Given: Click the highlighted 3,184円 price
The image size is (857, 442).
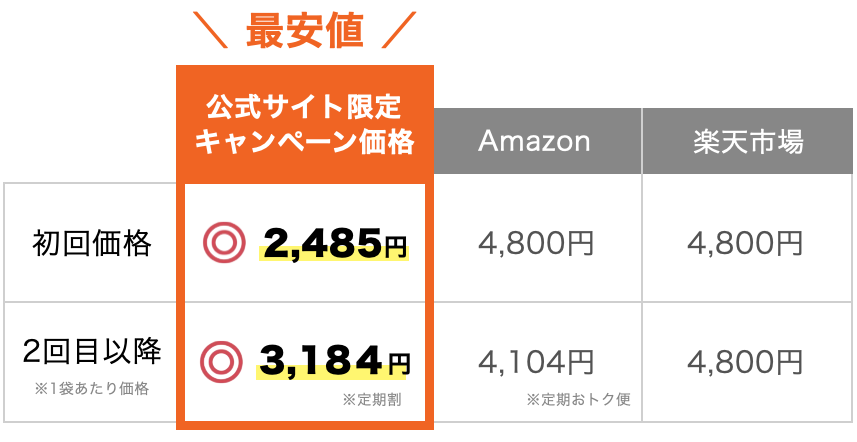Looking at the screenshot, I should click(333, 358).
